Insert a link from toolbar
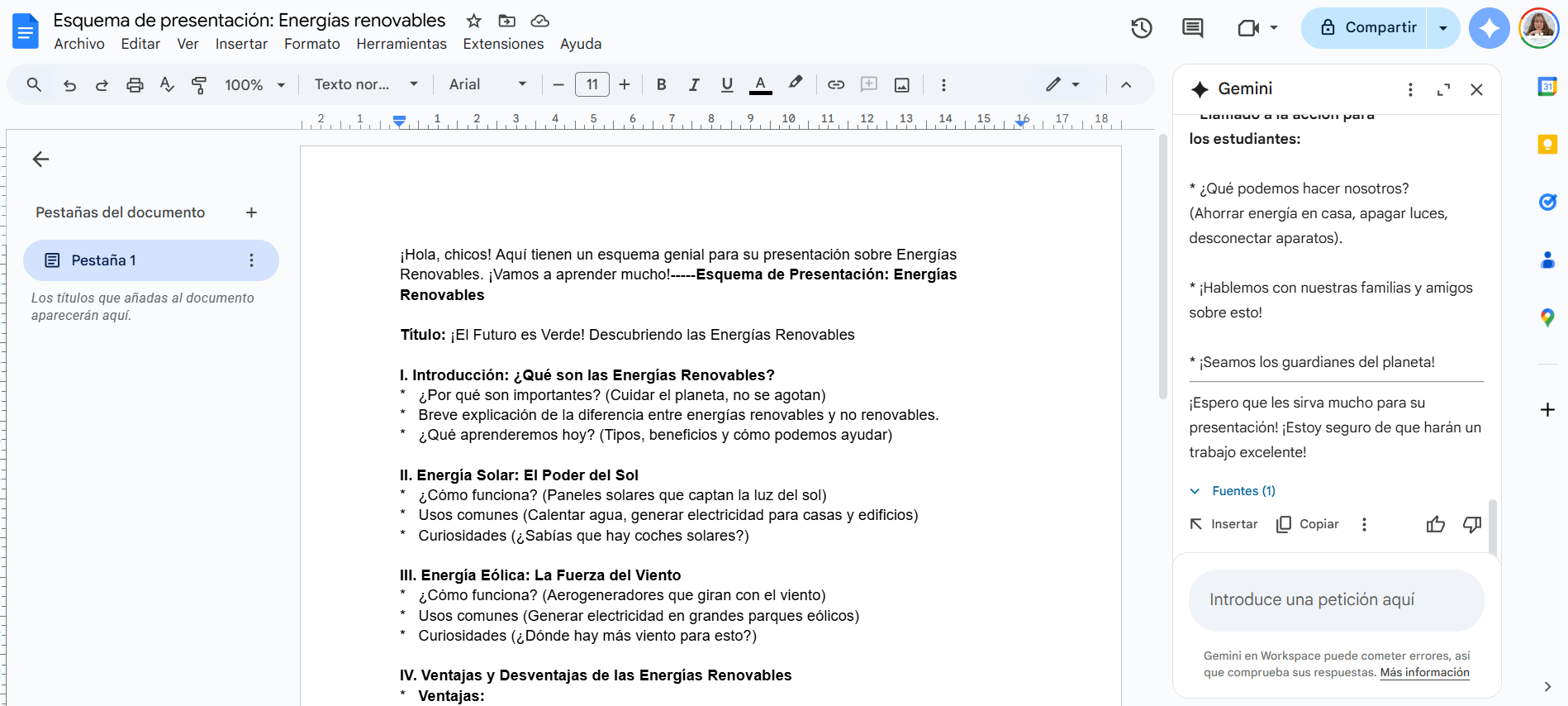1568x706 pixels. pyautogui.click(x=836, y=84)
